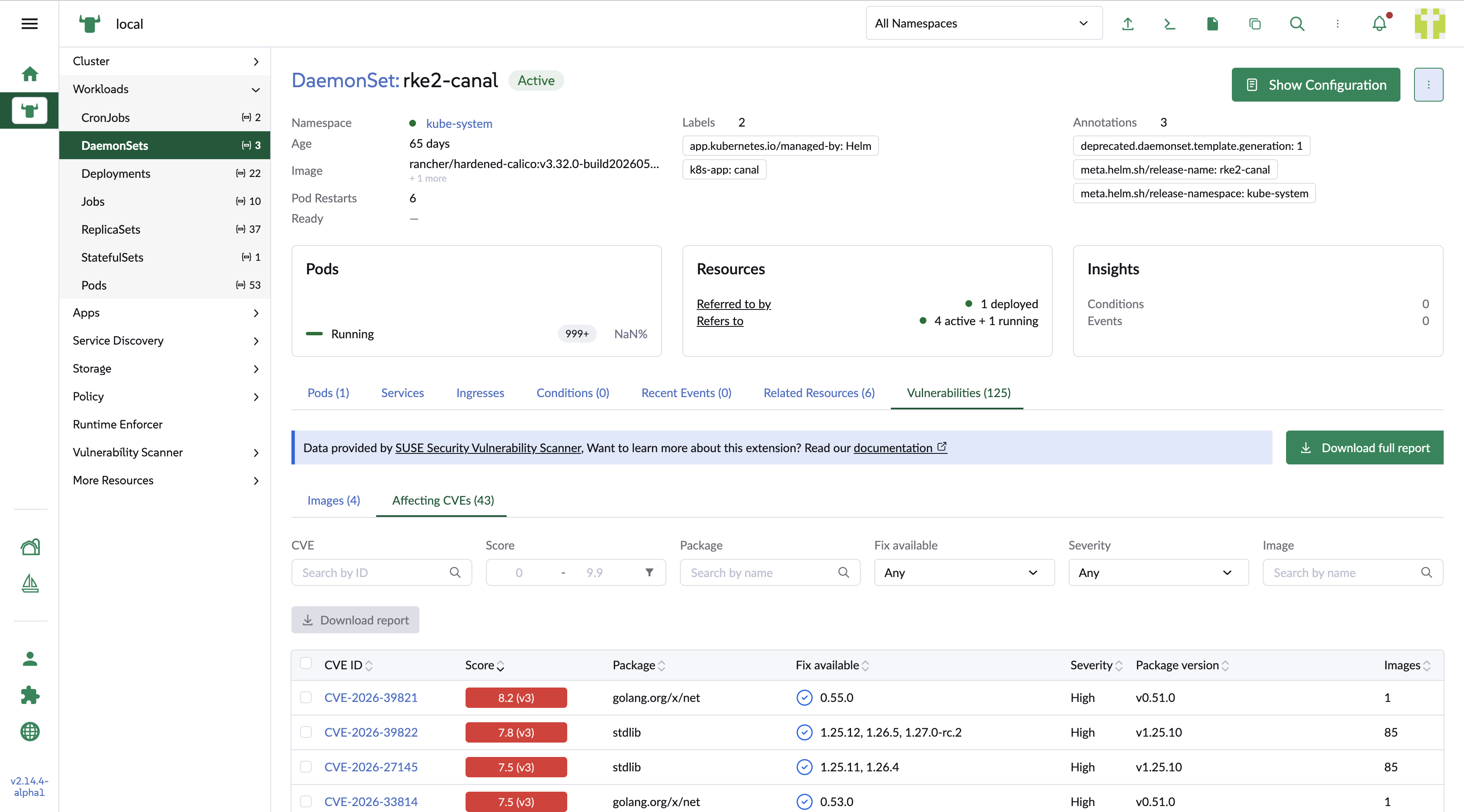This screenshot has height=812, width=1464.
Task: Sort table by Package version column
Action: pos(1182,665)
